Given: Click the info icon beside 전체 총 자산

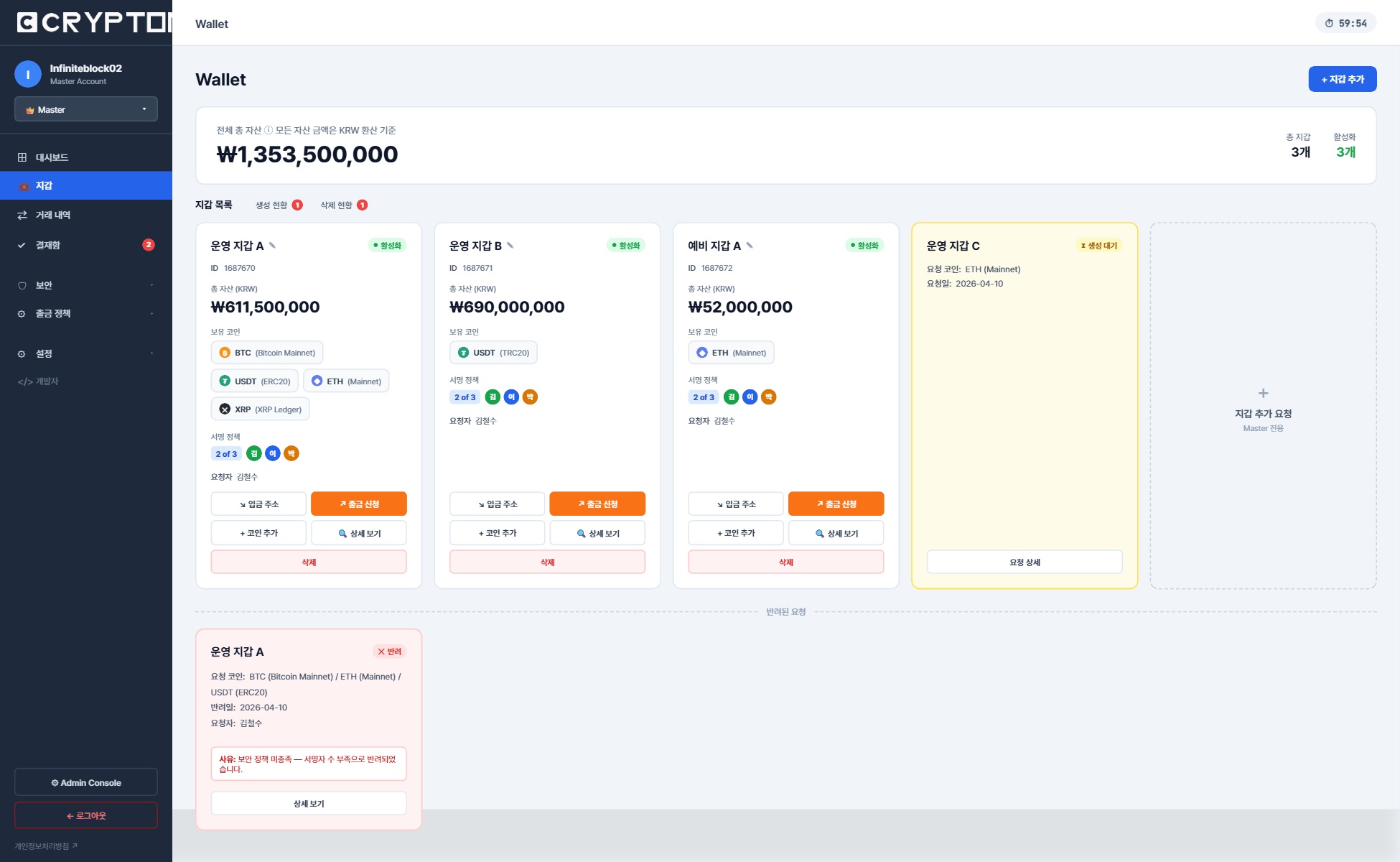Looking at the screenshot, I should click(x=269, y=130).
